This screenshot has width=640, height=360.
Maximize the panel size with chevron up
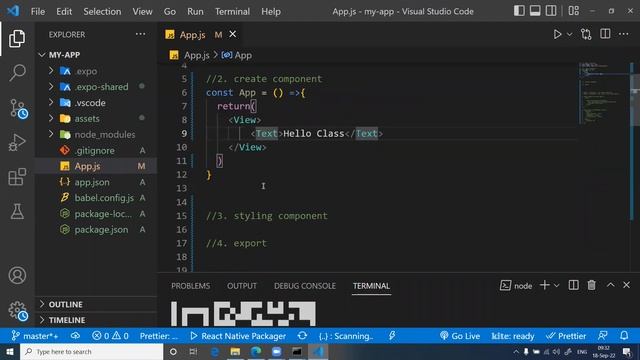(x=610, y=285)
